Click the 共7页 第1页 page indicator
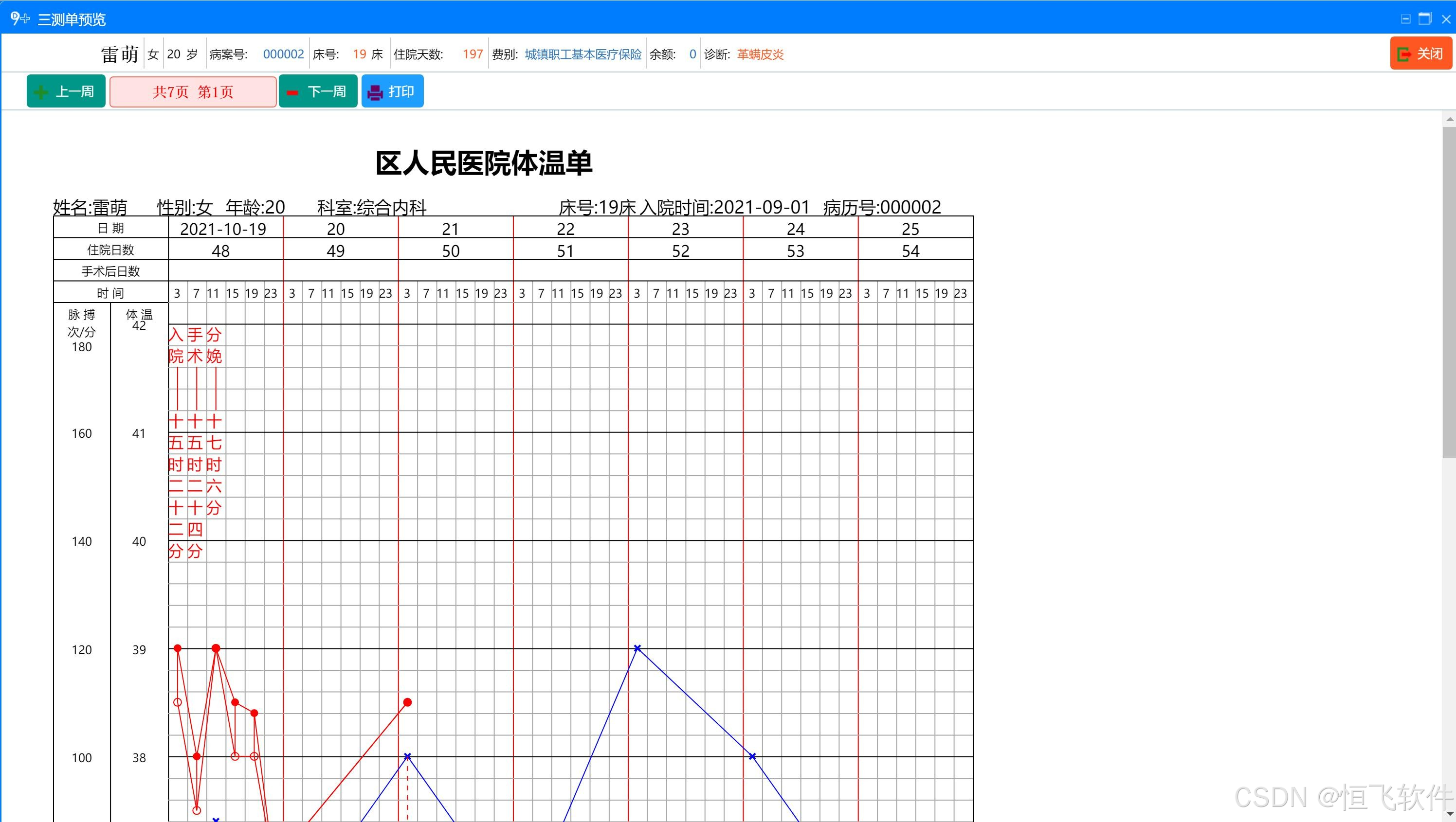 (193, 92)
